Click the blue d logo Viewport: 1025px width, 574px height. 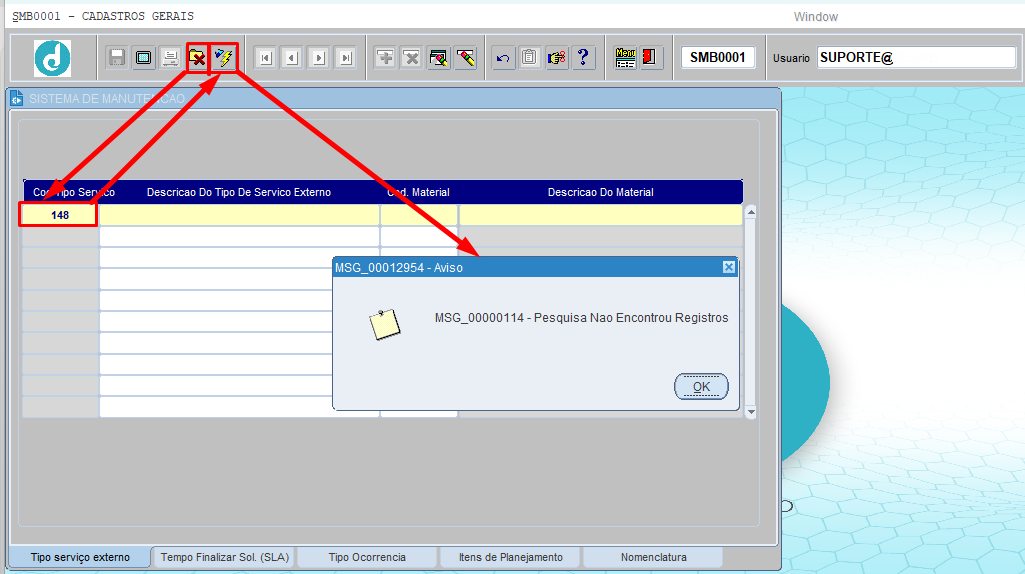(x=52, y=58)
